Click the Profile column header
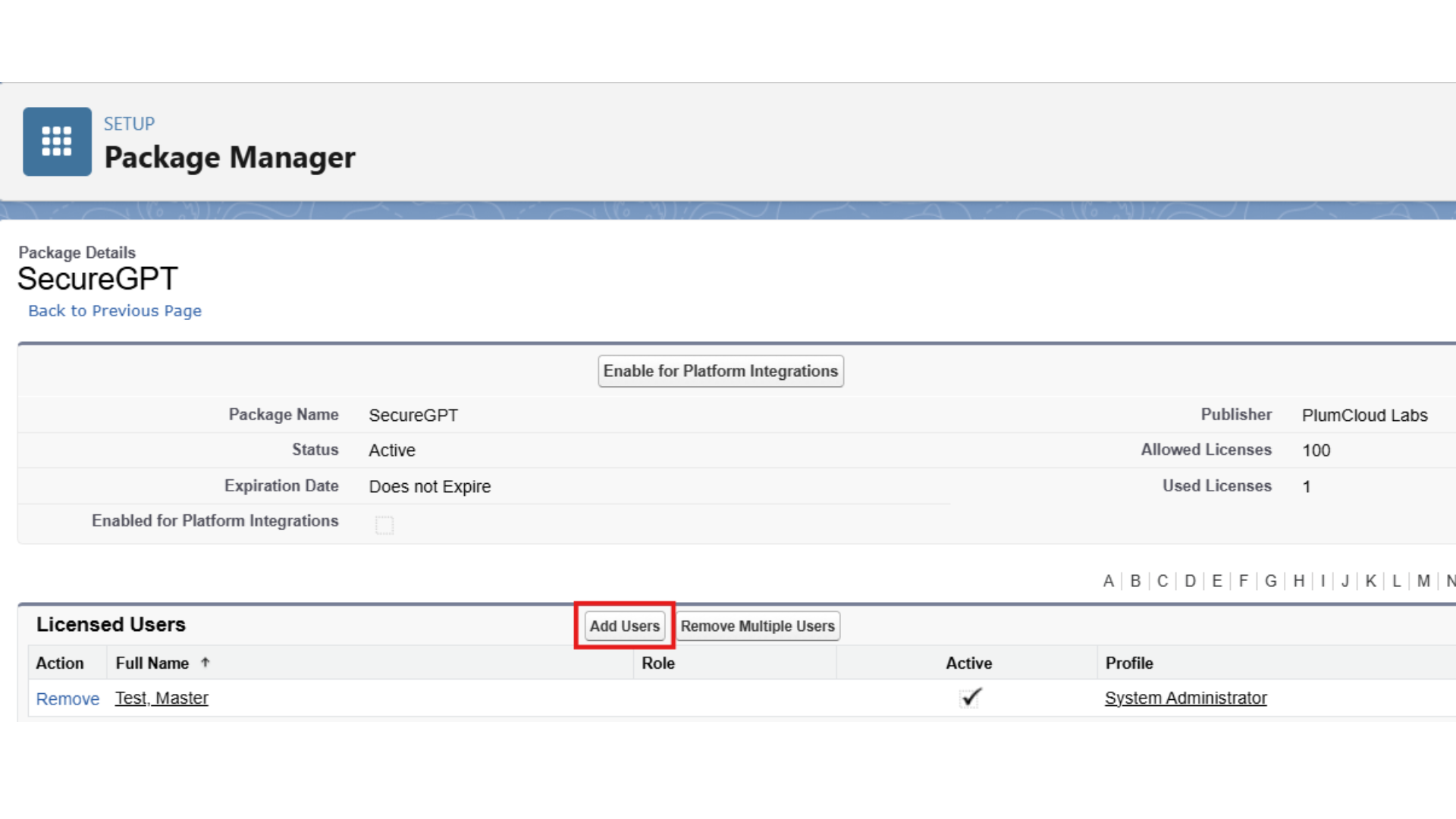The height and width of the screenshot is (819, 1456). 1128,664
